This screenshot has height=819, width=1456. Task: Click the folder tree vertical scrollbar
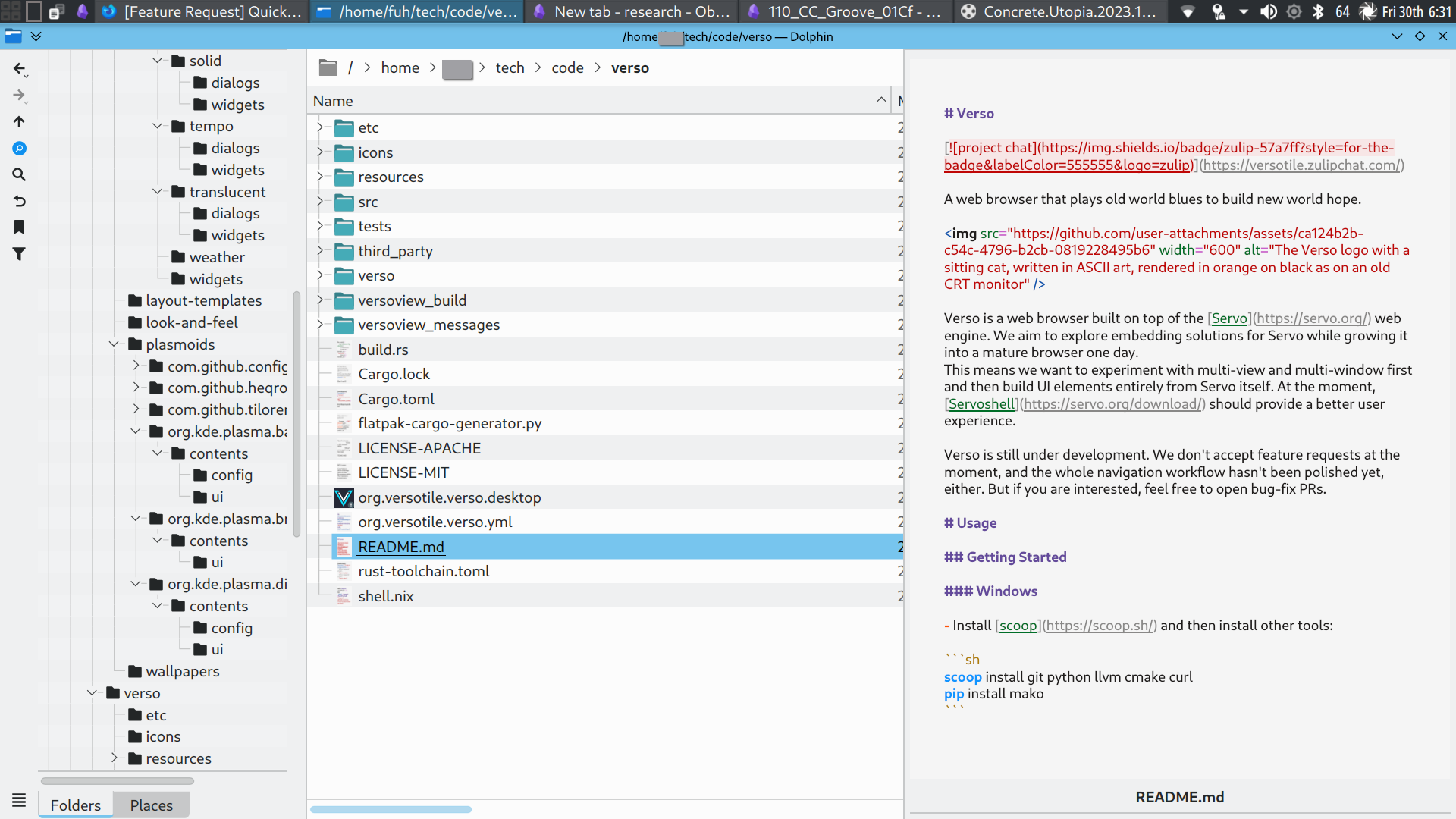point(296,414)
